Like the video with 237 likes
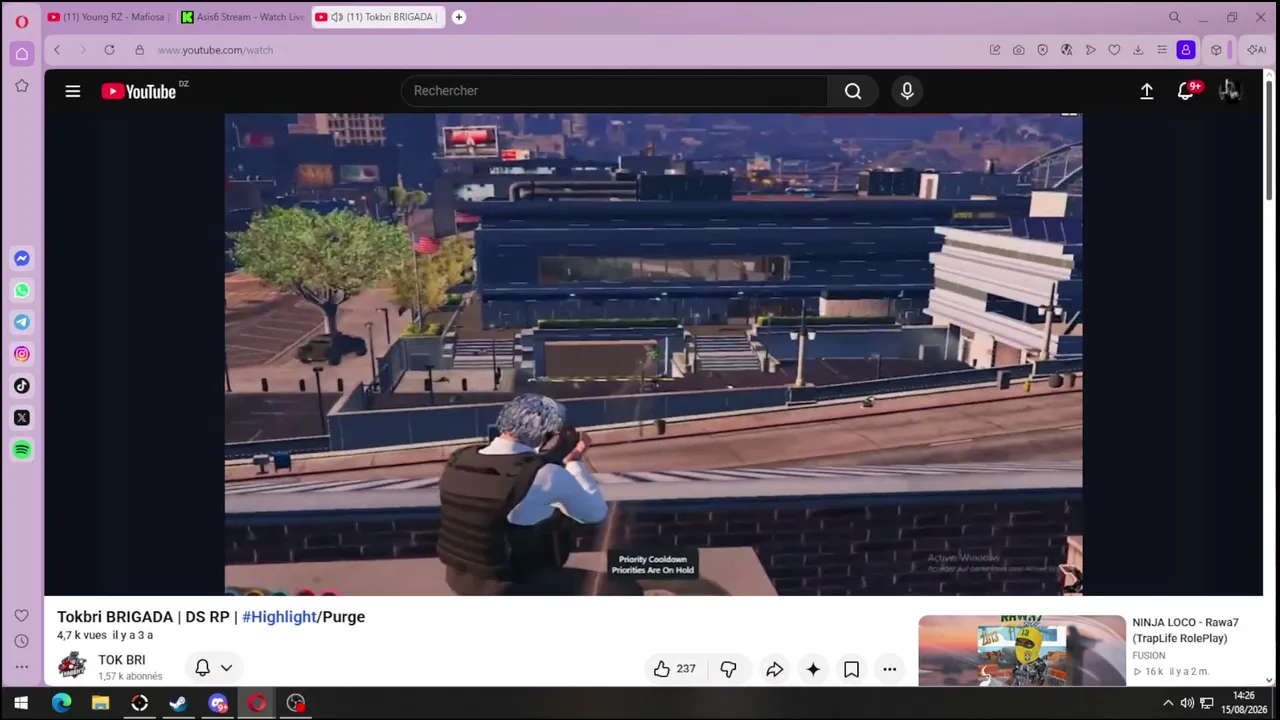This screenshot has height=720, width=1280. (x=674, y=669)
